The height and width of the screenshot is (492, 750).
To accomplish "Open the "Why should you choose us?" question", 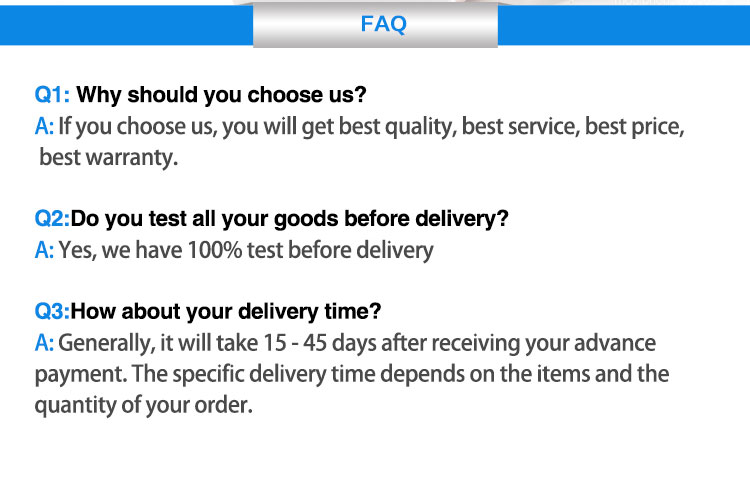I will click(x=221, y=96).
